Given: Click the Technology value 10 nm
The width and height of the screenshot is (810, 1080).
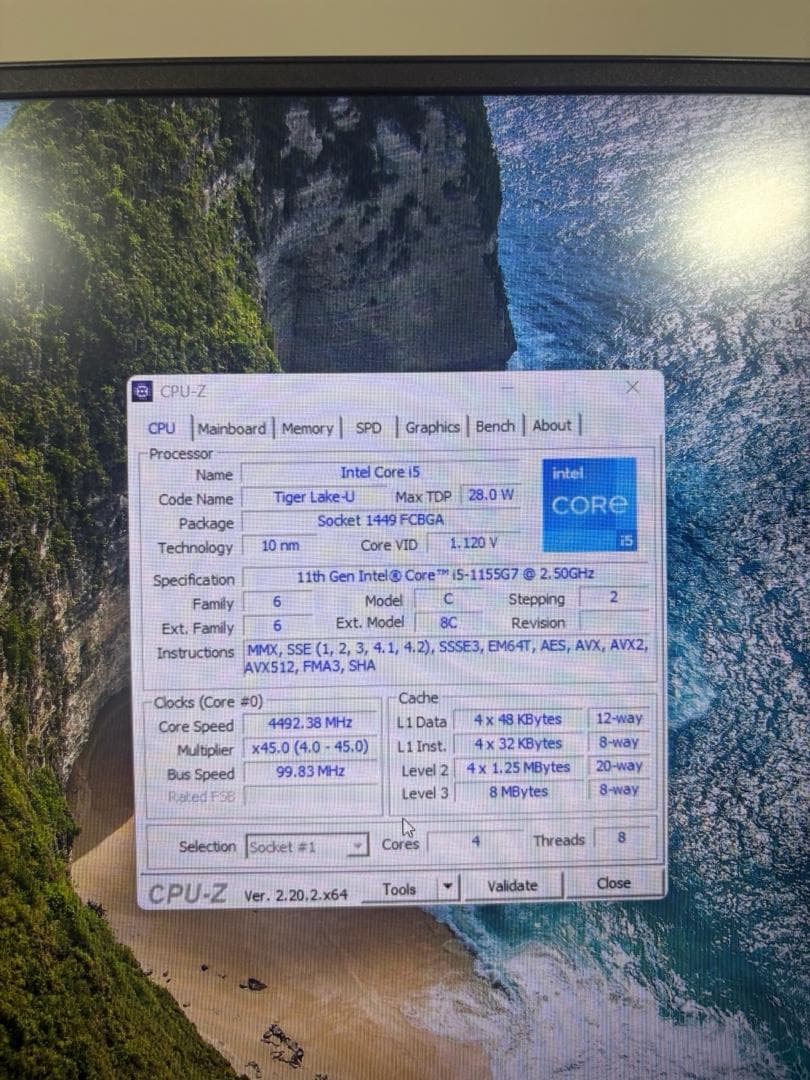Looking at the screenshot, I should (280, 546).
